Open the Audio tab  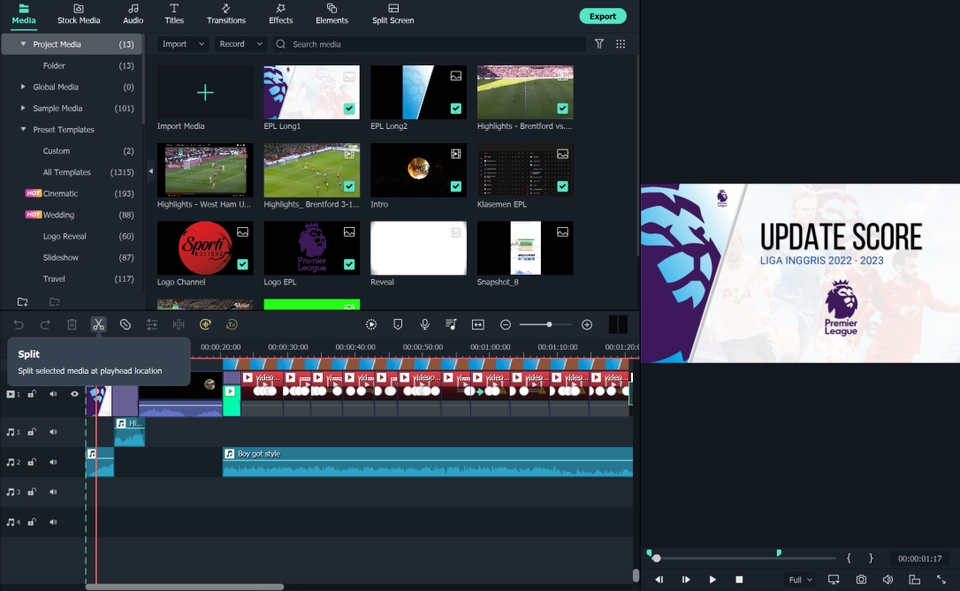[x=133, y=14]
